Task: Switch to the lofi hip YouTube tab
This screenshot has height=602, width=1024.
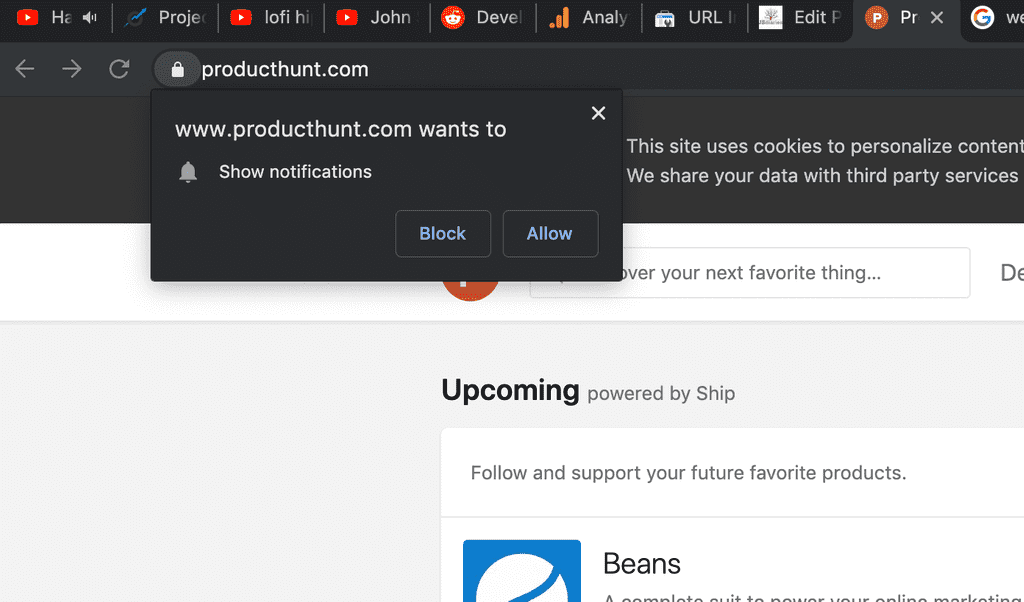Action: 271,18
